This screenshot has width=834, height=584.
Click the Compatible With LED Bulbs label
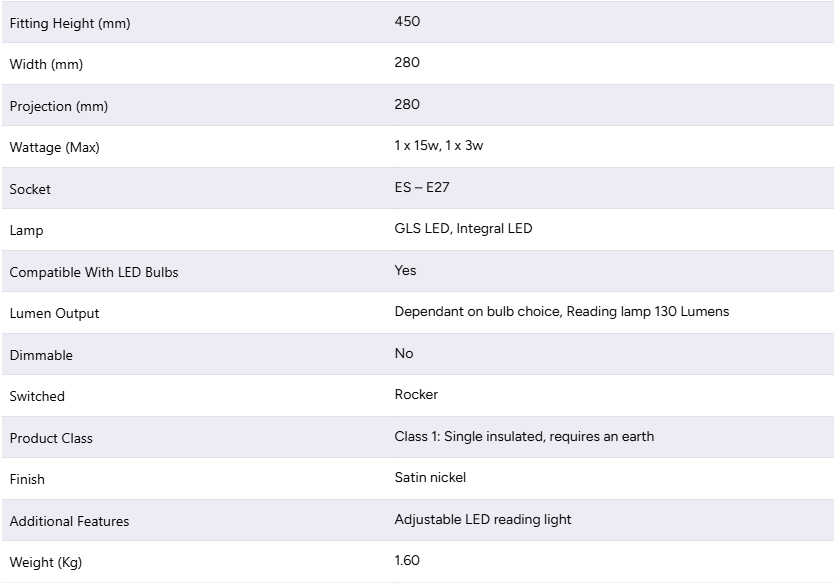click(94, 272)
